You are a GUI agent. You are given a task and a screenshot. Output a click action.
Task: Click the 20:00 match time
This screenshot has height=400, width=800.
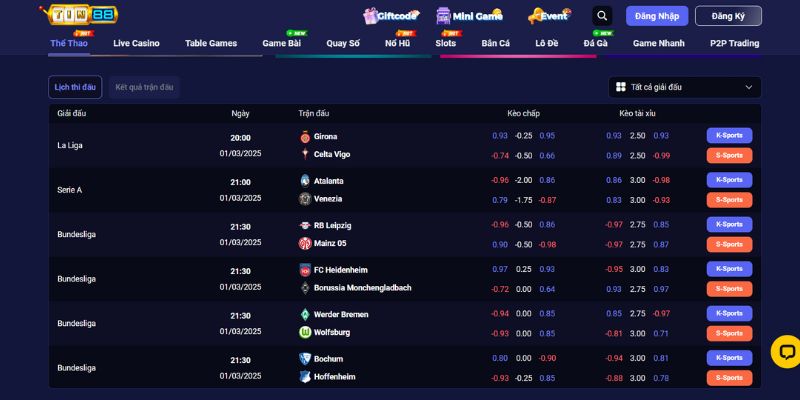240,138
